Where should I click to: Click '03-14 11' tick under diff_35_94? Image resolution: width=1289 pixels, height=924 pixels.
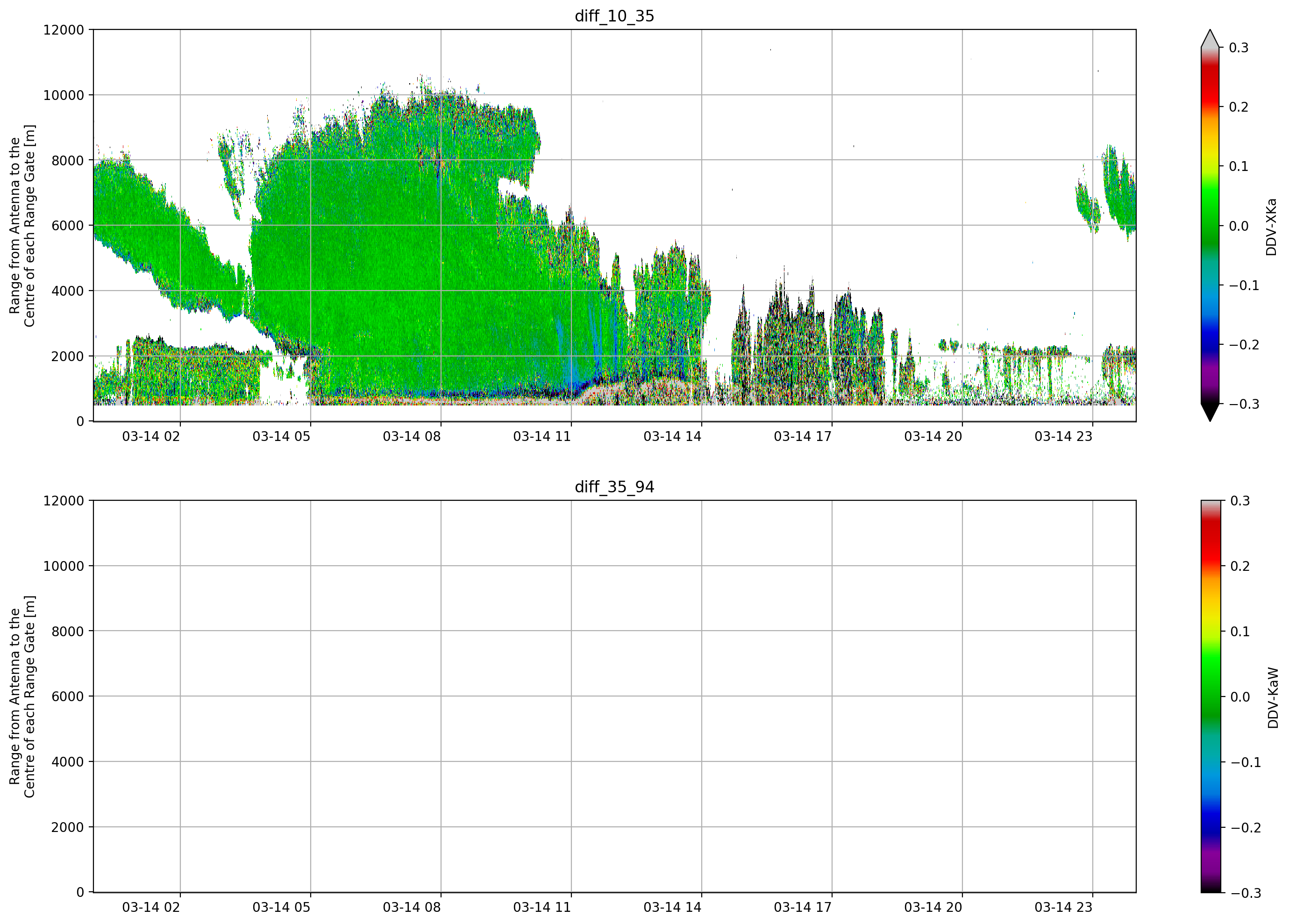(542, 908)
